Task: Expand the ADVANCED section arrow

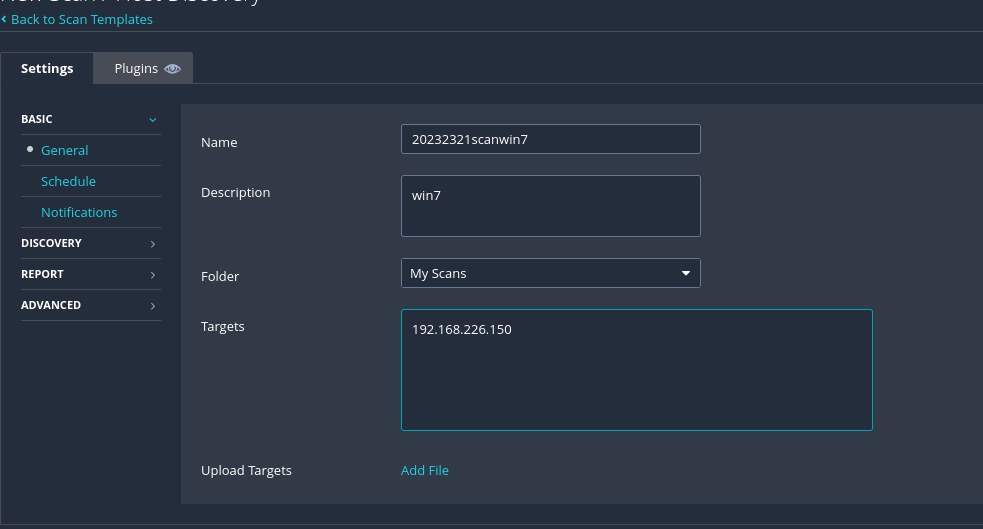Action: tap(153, 306)
